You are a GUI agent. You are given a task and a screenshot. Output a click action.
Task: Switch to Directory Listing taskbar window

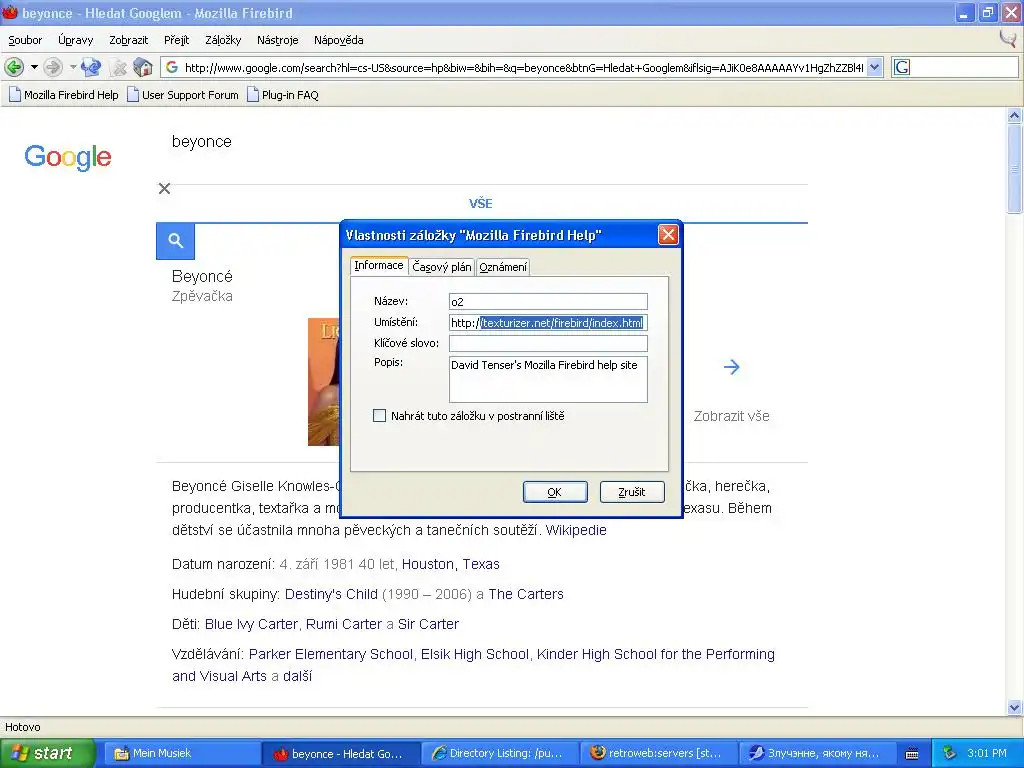click(500, 753)
